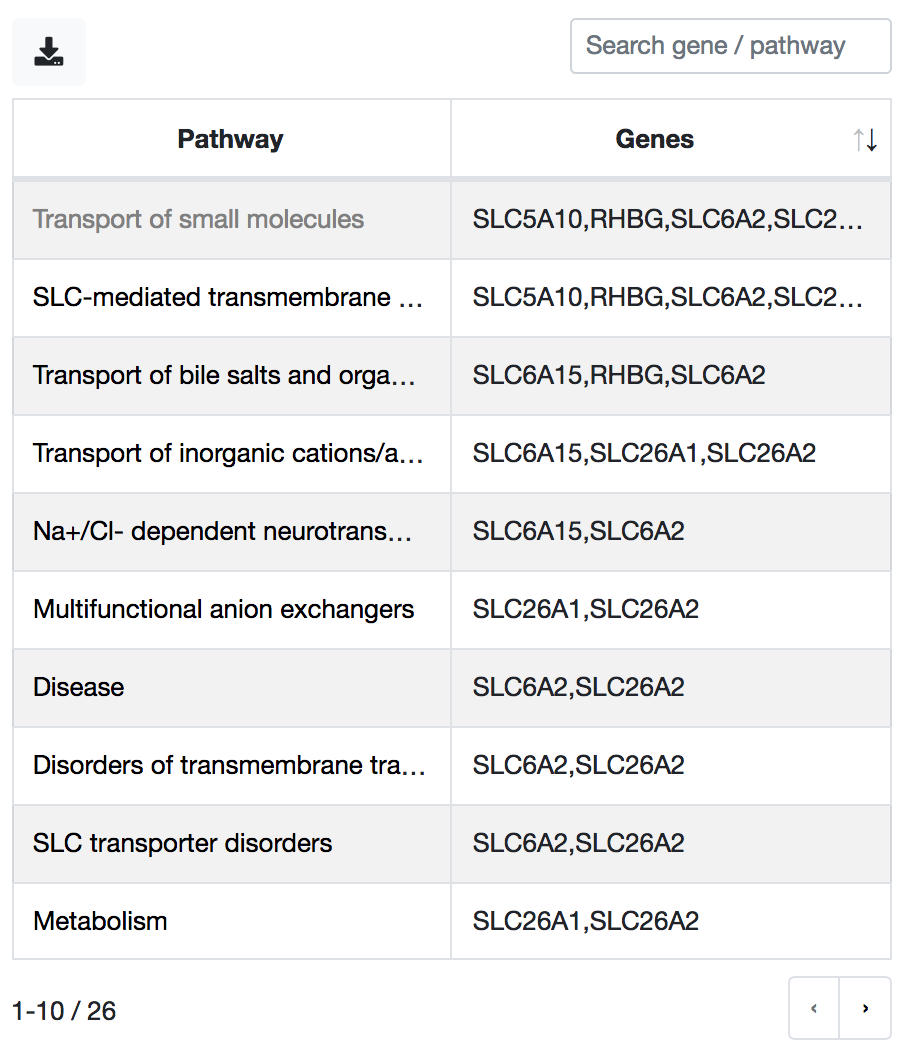
Task: Click the 1-10 / 26 pagination label
Action: click(62, 1011)
